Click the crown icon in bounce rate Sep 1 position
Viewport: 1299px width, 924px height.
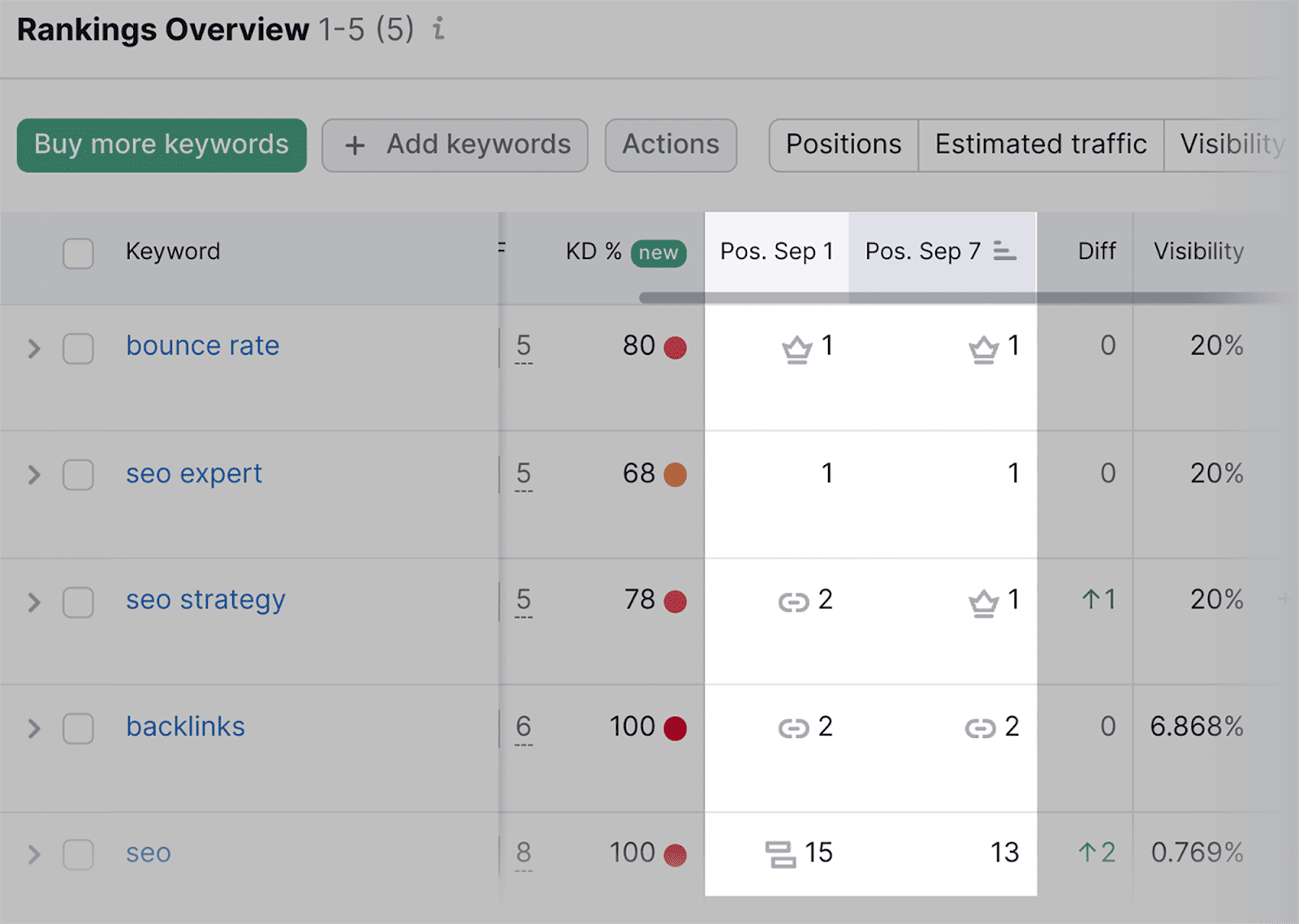(796, 349)
